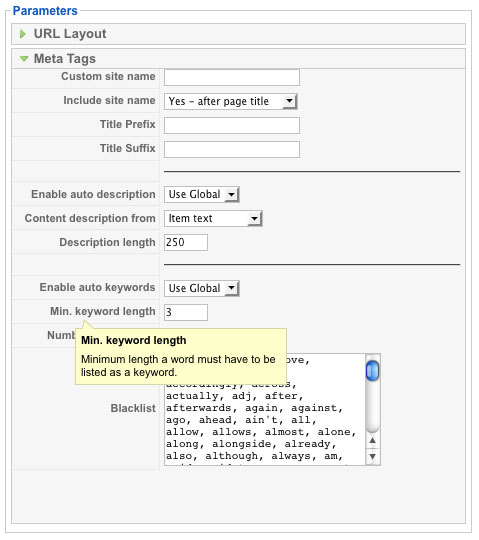
Task: Open Enable auto keywords dropdown
Action: click(201, 288)
